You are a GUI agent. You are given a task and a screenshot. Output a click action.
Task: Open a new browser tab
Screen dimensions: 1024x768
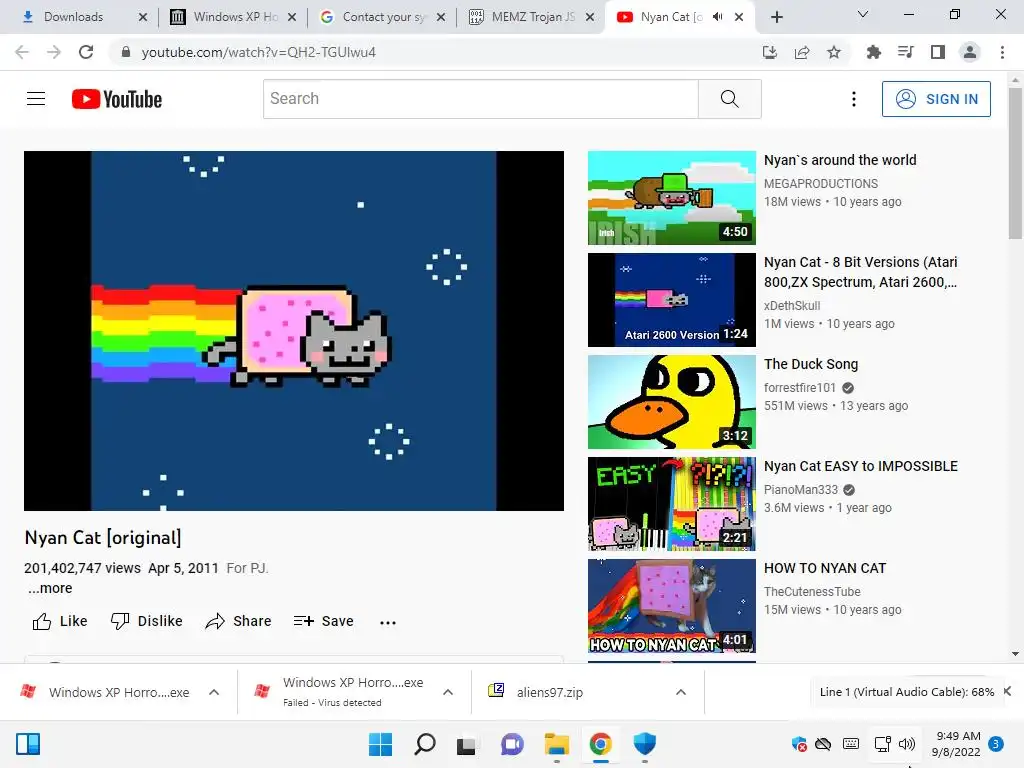pos(776,17)
